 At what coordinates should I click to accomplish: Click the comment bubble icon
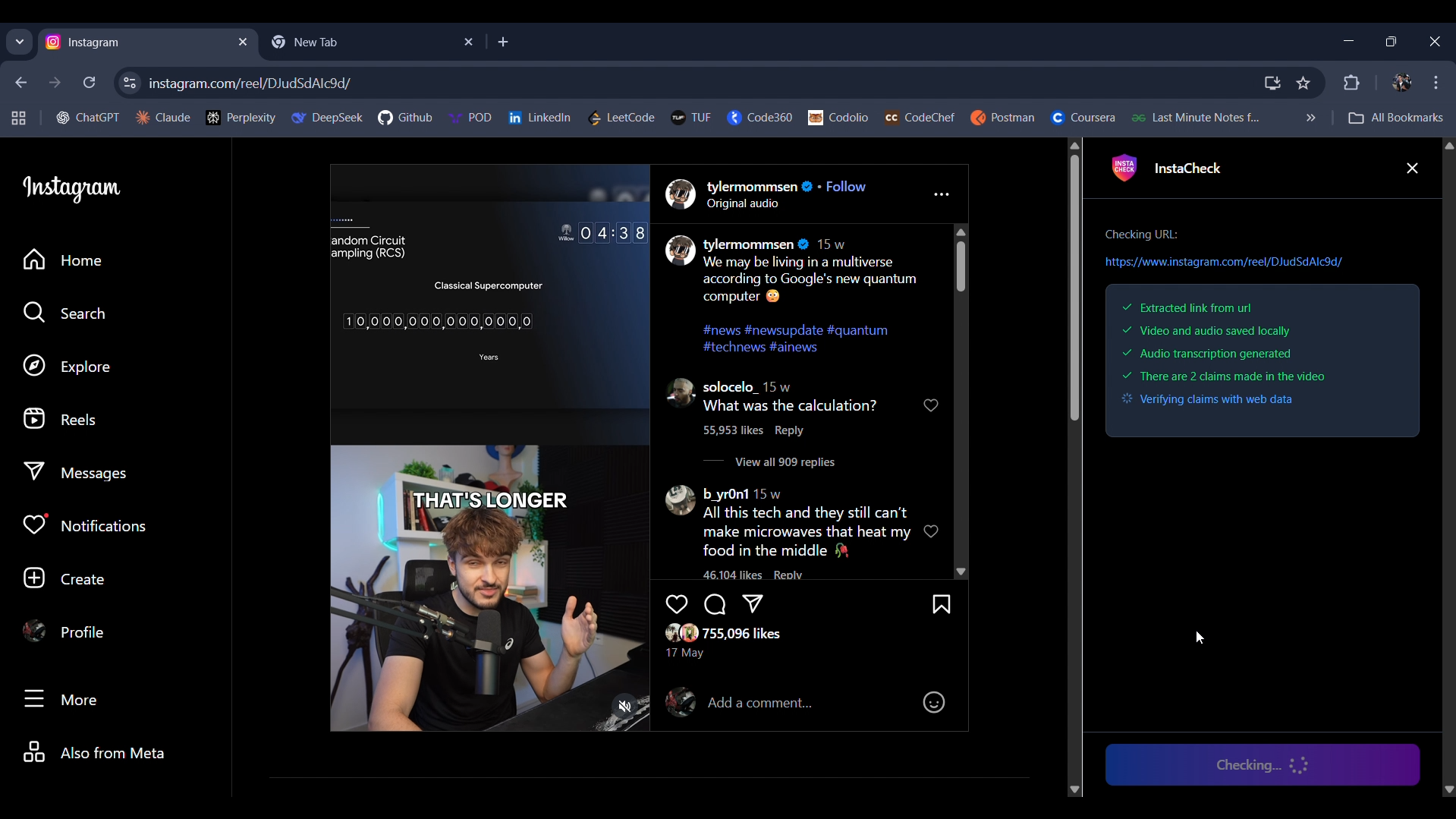715,604
